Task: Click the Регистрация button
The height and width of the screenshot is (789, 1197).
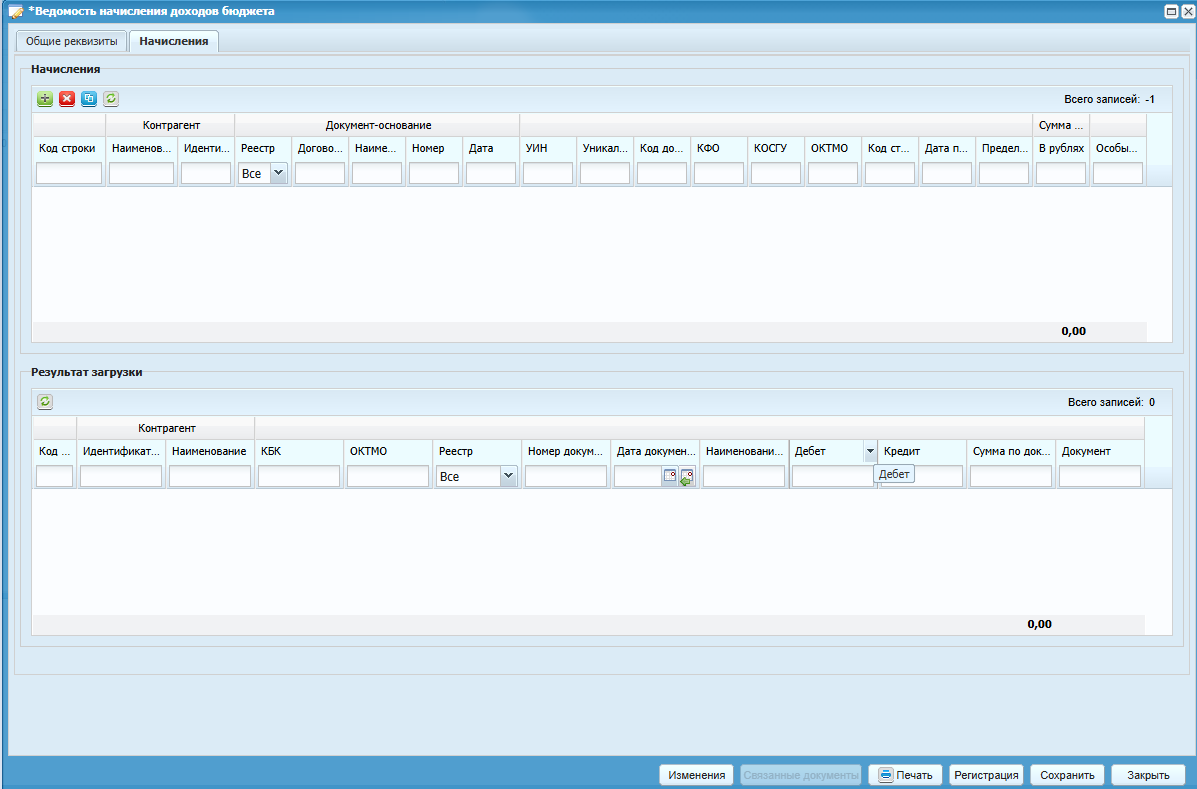Action: click(x=986, y=775)
